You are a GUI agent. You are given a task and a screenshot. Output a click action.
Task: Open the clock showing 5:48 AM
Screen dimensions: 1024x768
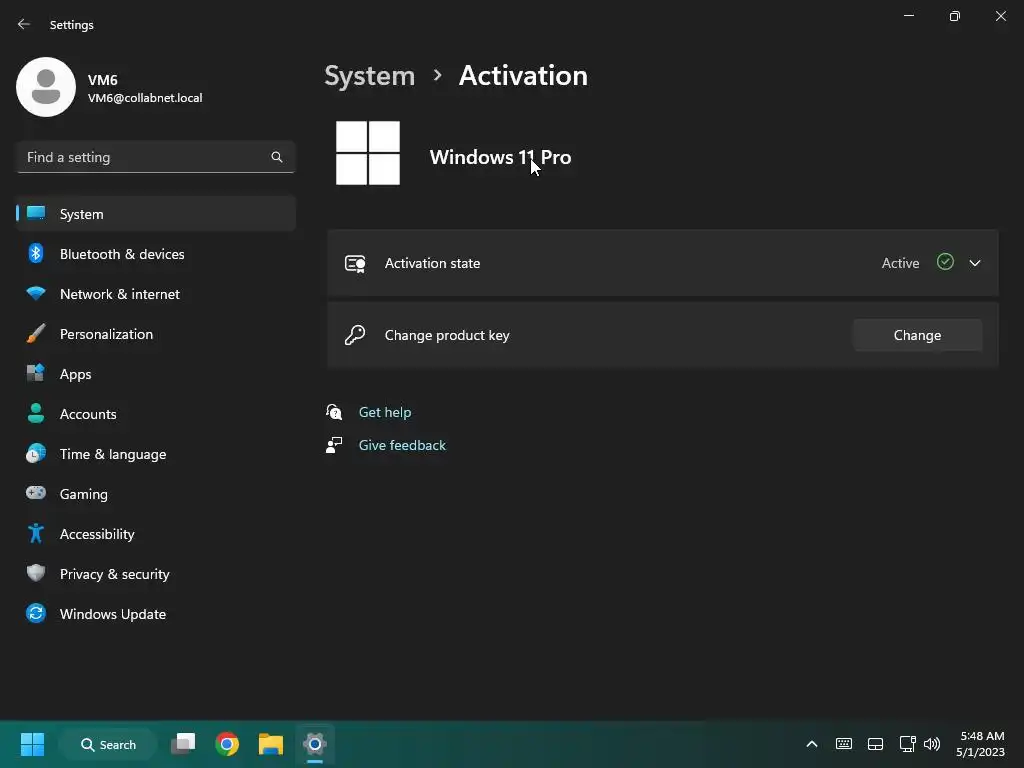[x=980, y=744]
